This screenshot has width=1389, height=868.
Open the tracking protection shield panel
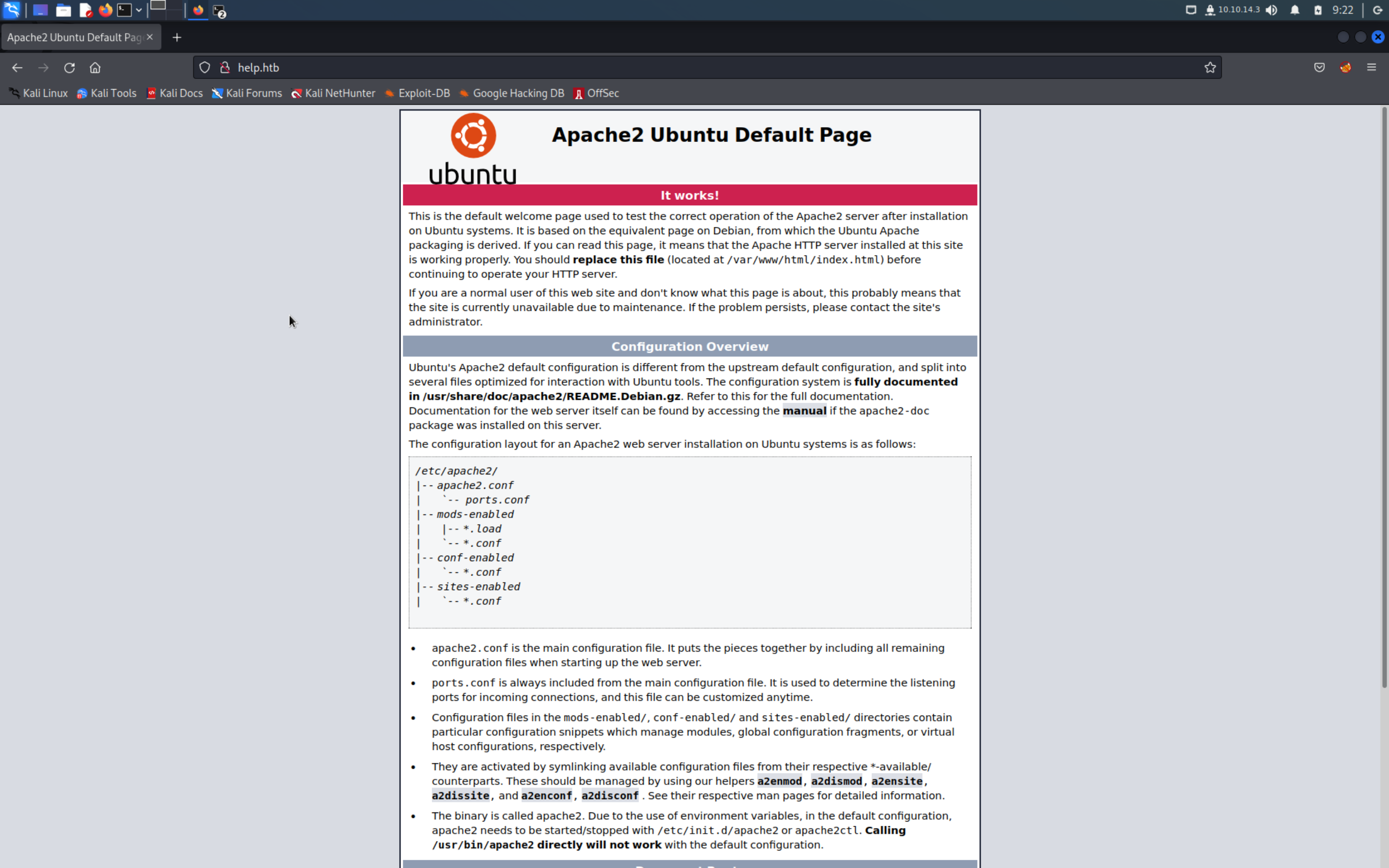(205, 68)
